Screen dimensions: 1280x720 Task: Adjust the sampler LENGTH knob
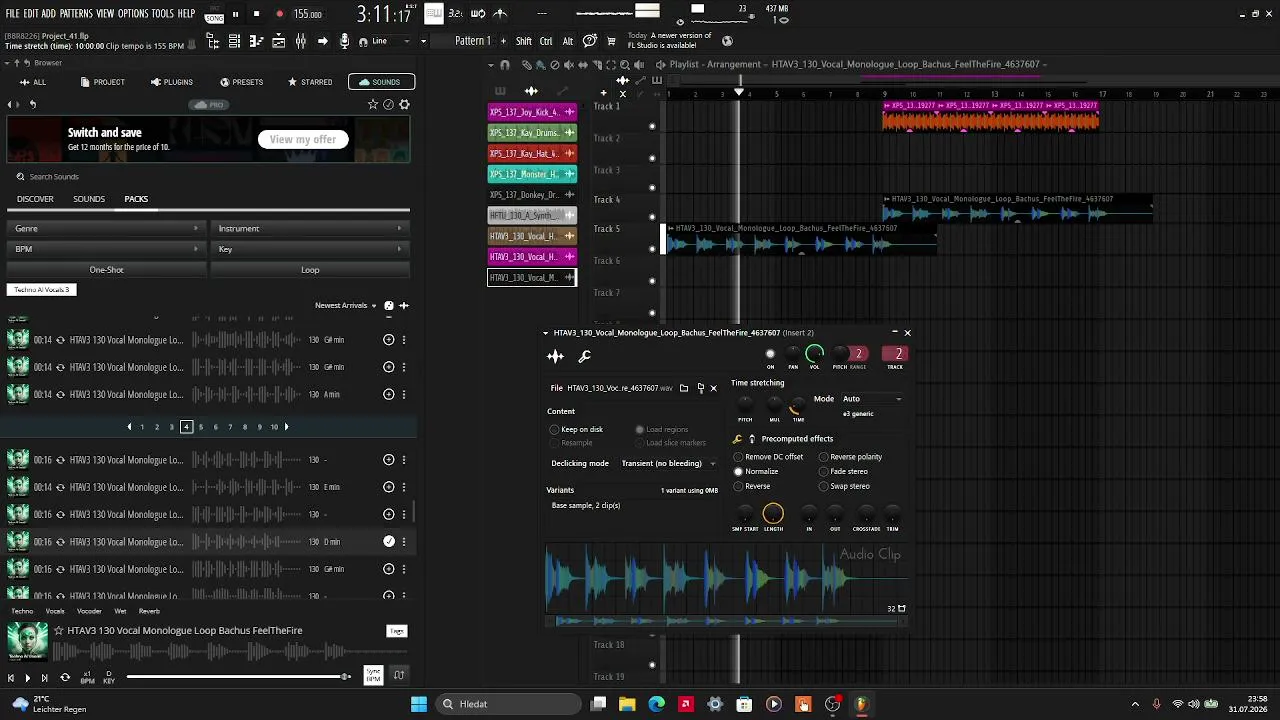pyautogui.click(x=773, y=514)
